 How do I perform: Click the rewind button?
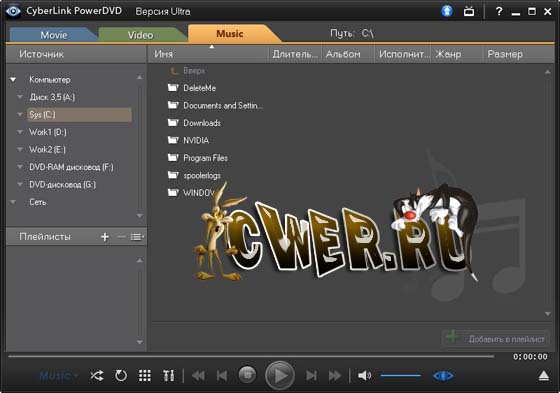pos(199,375)
